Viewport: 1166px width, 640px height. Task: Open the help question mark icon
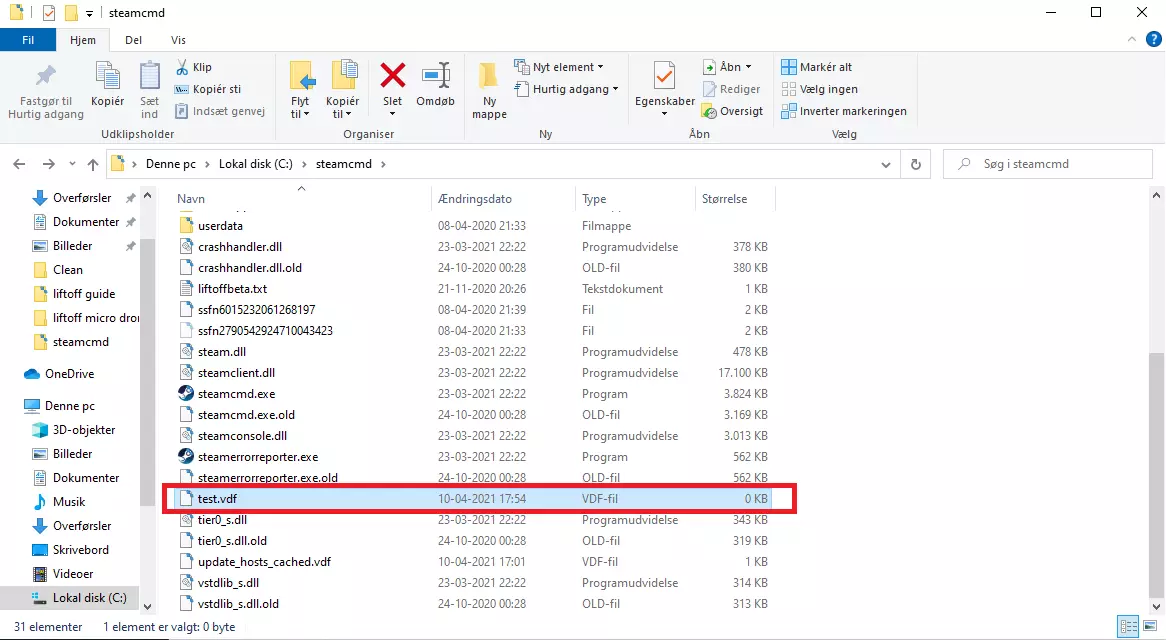(1153, 40)
